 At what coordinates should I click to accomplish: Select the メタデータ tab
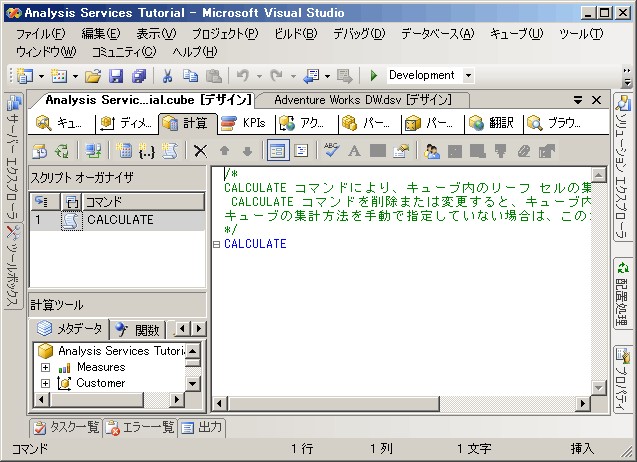click(70, 329)
